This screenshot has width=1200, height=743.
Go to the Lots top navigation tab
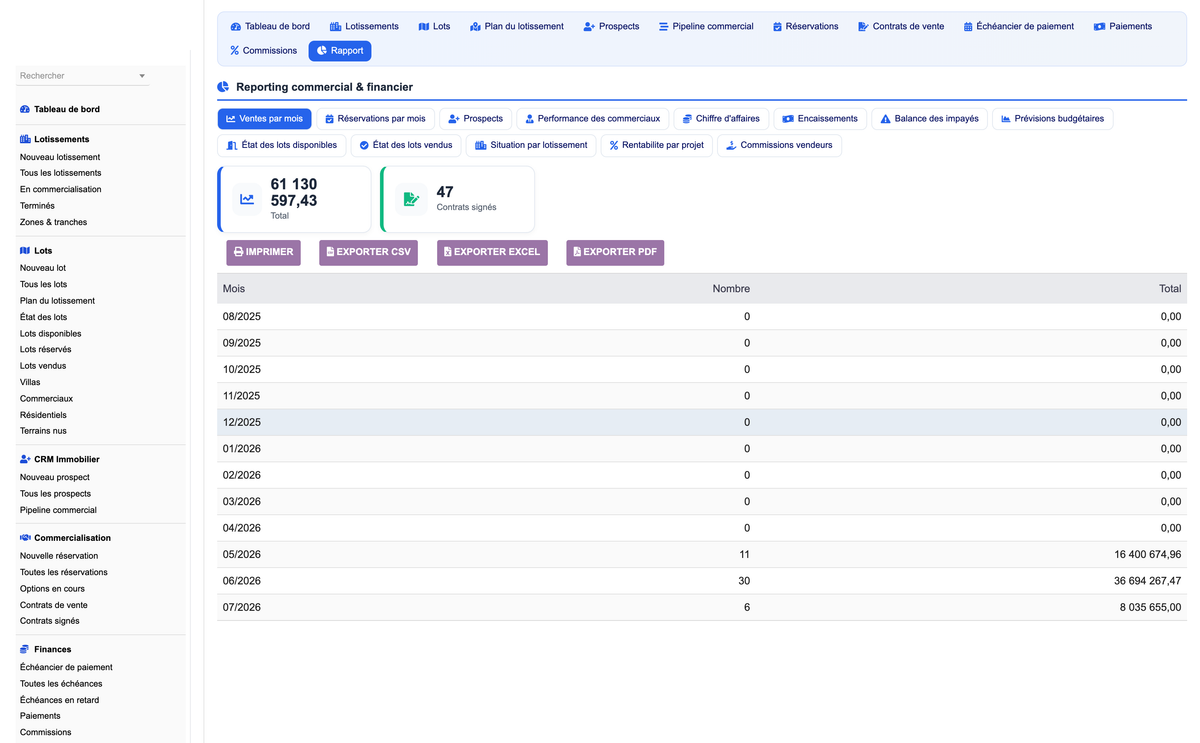[x=434, y=26]
